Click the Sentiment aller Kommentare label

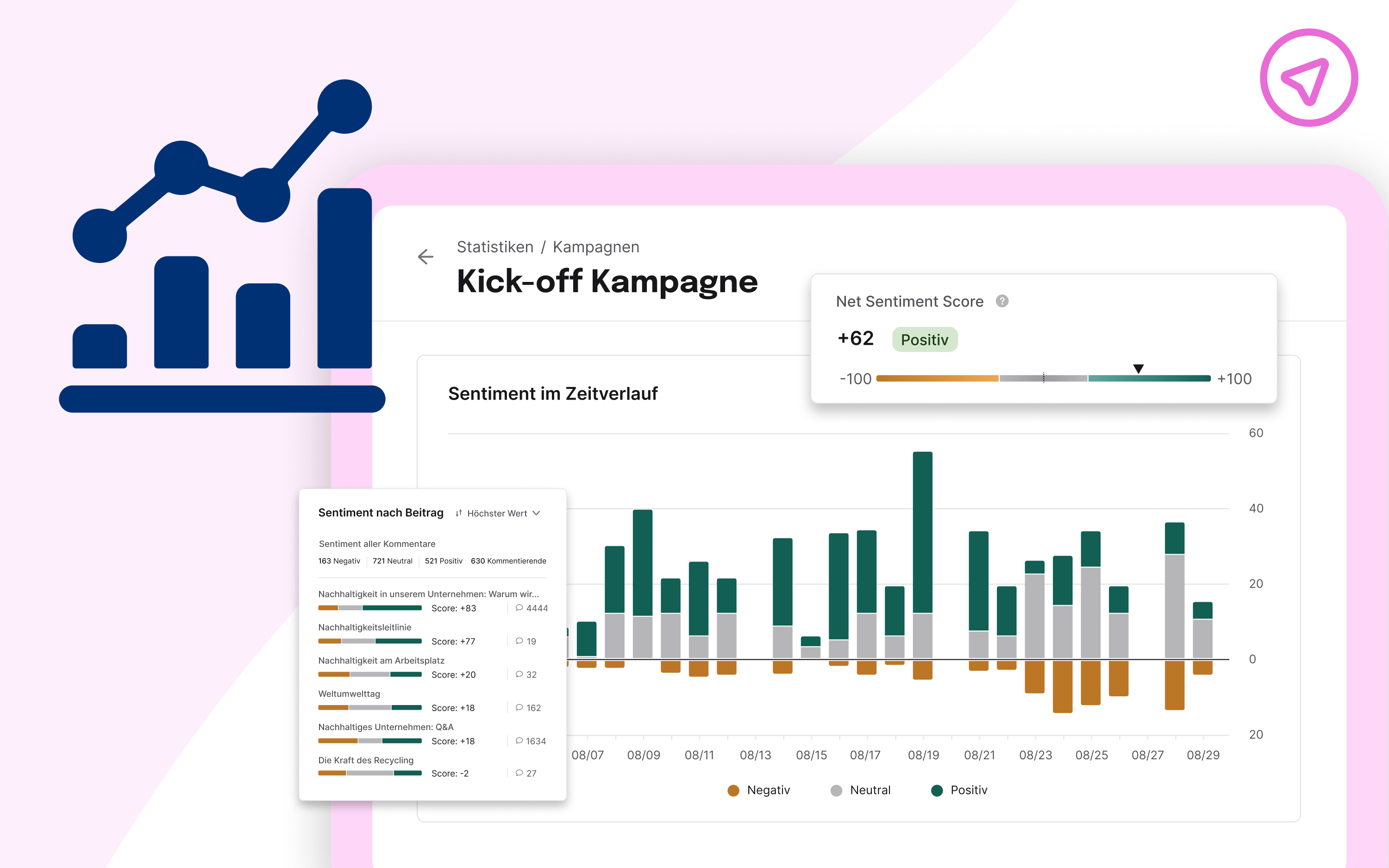click(x=377, y=543)
